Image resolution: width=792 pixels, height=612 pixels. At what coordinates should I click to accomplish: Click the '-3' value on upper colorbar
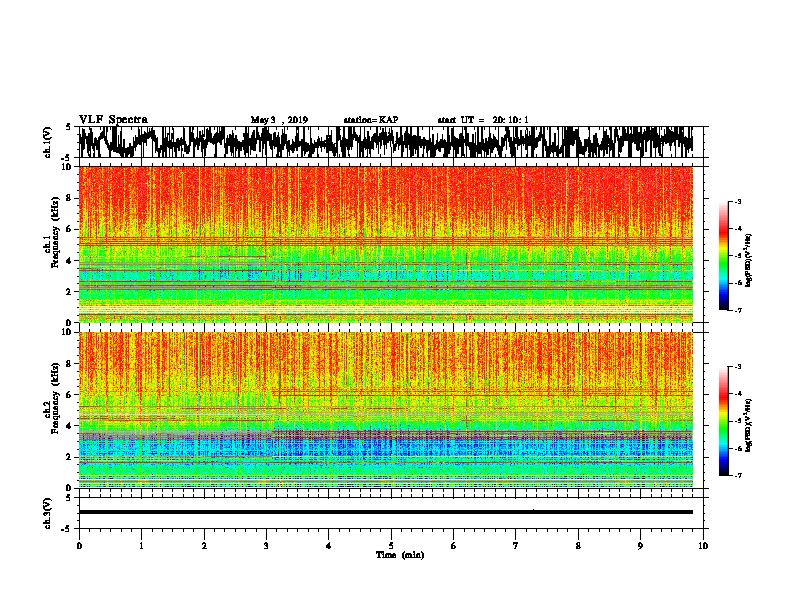(x=737, y=201)
